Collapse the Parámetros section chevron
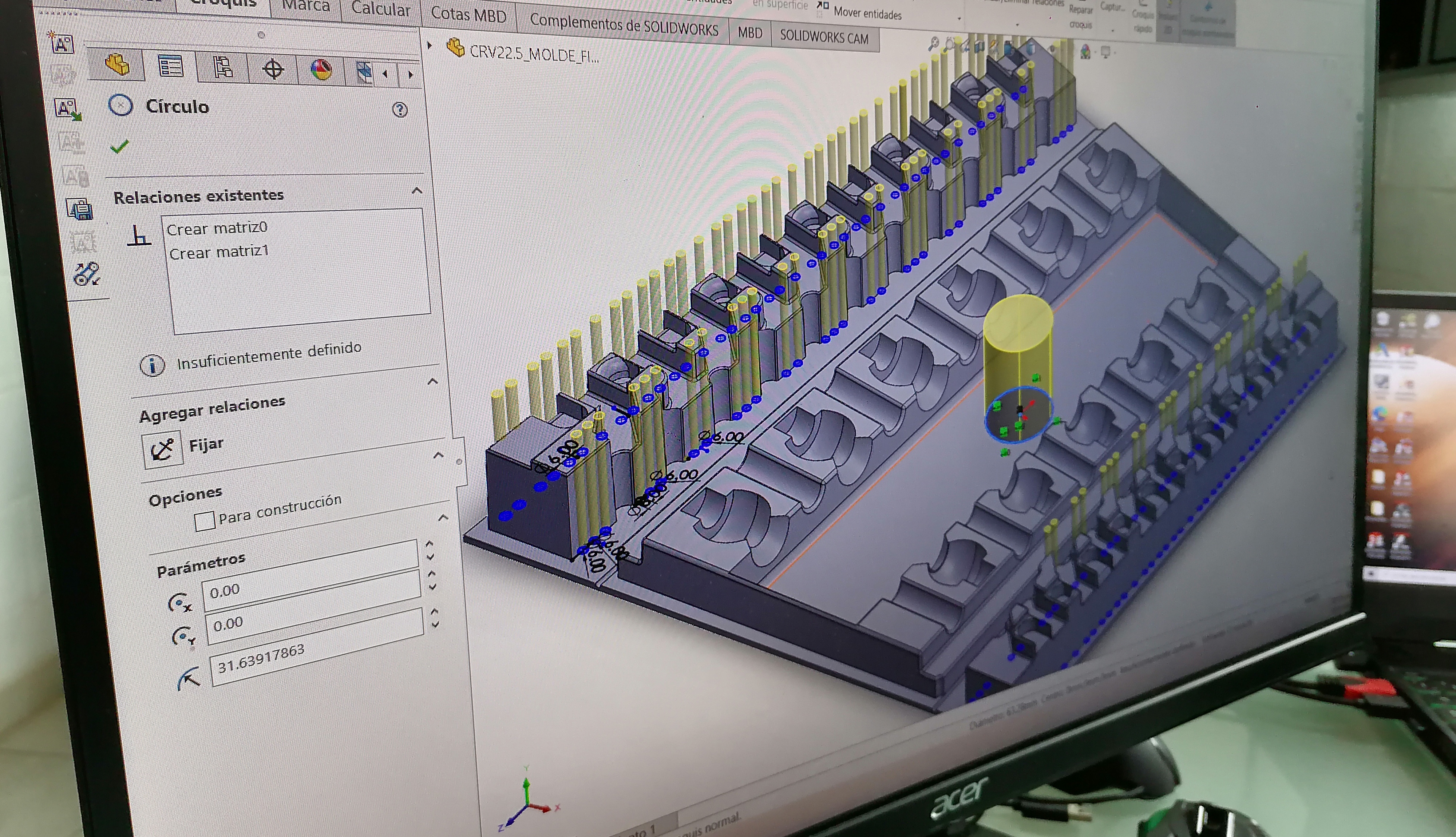The width and height of the screenshot is (1456, 837). click(443, 518)
